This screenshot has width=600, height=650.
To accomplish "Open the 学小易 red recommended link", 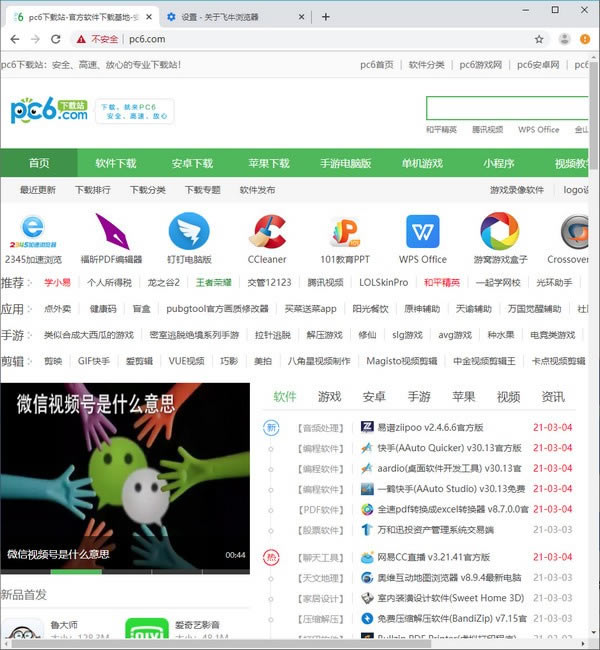I will pyautogui.click(x=58, y=282).
